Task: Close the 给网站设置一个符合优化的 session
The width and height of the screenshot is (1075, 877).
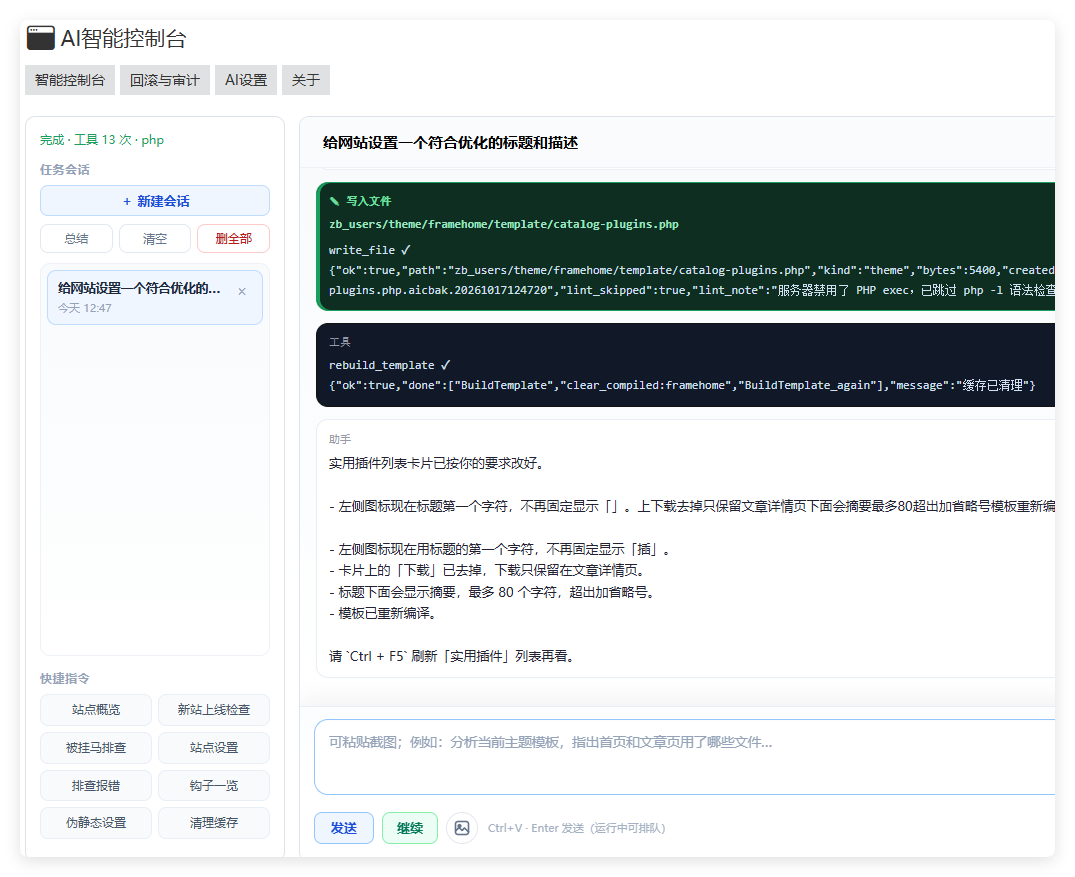Action: pyautogui.click(x=242, y=291)
